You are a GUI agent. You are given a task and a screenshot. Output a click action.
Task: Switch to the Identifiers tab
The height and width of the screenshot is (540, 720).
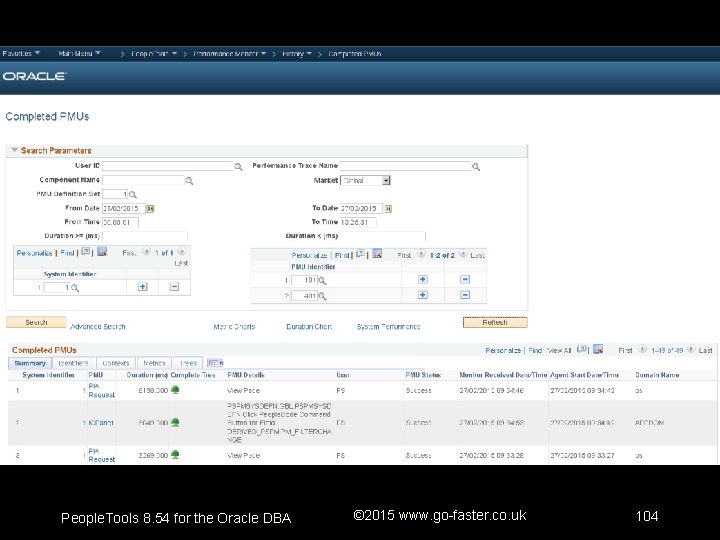(x=73, y=363)
